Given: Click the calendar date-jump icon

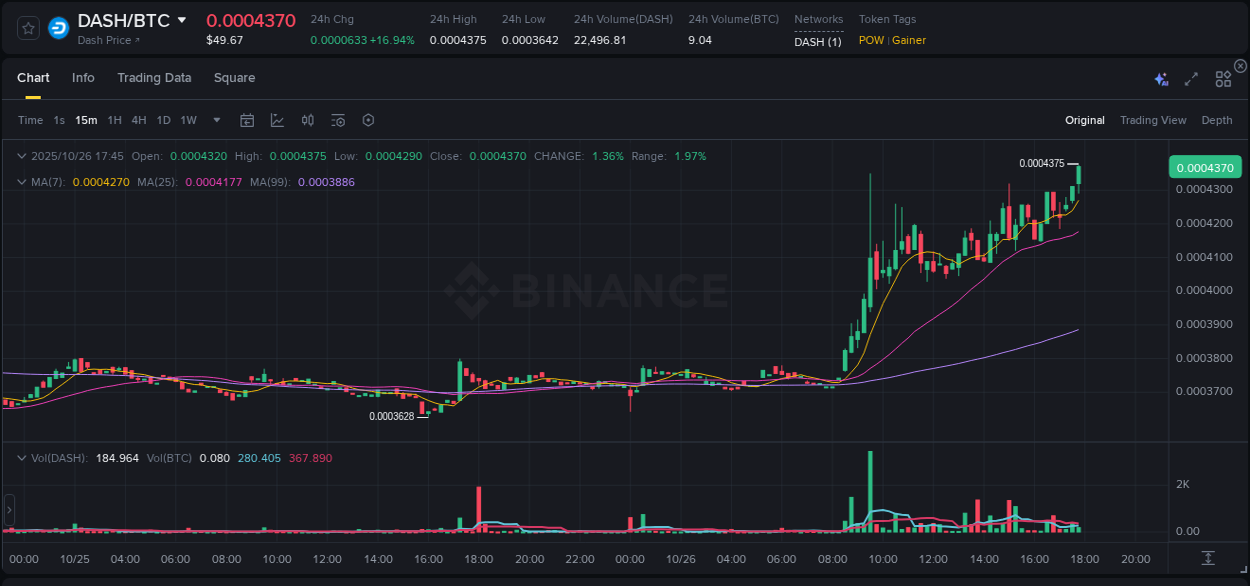Looking at the screenshot, I should 247,120.
